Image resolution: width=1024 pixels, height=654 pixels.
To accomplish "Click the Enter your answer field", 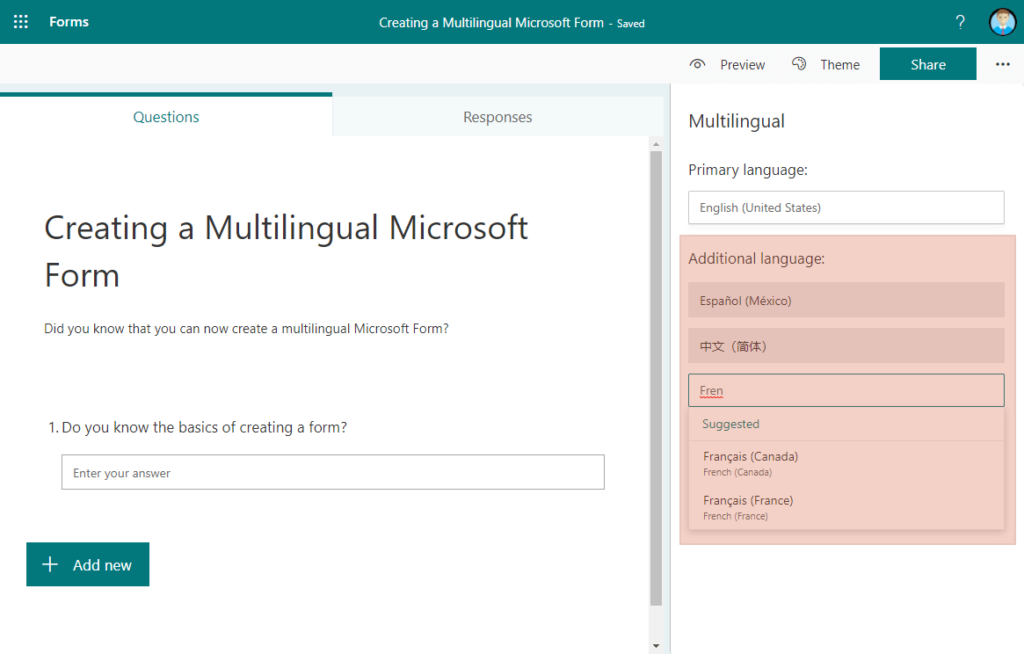I will 333,472.
